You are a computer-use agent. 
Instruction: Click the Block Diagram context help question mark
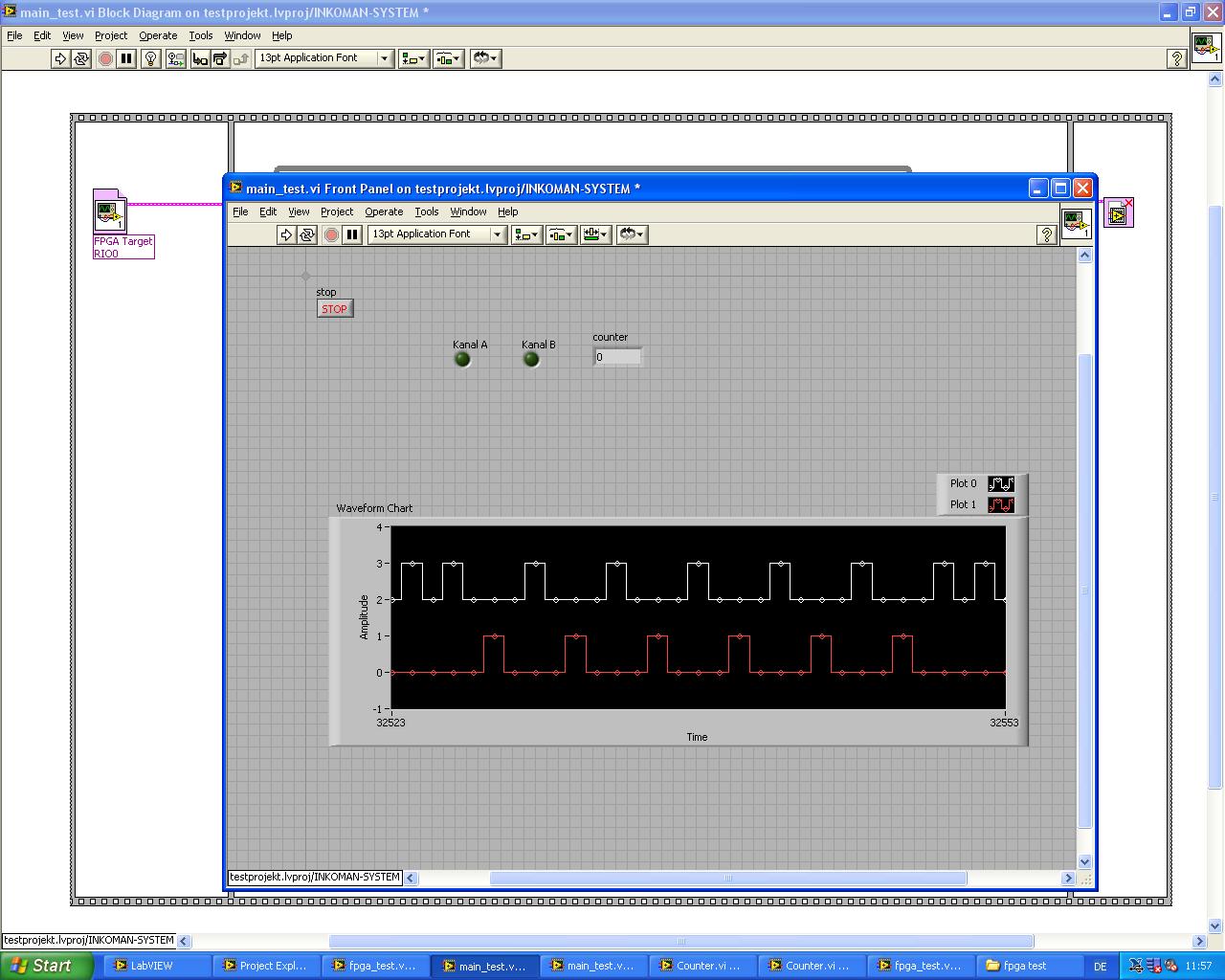pos(1177,58)
